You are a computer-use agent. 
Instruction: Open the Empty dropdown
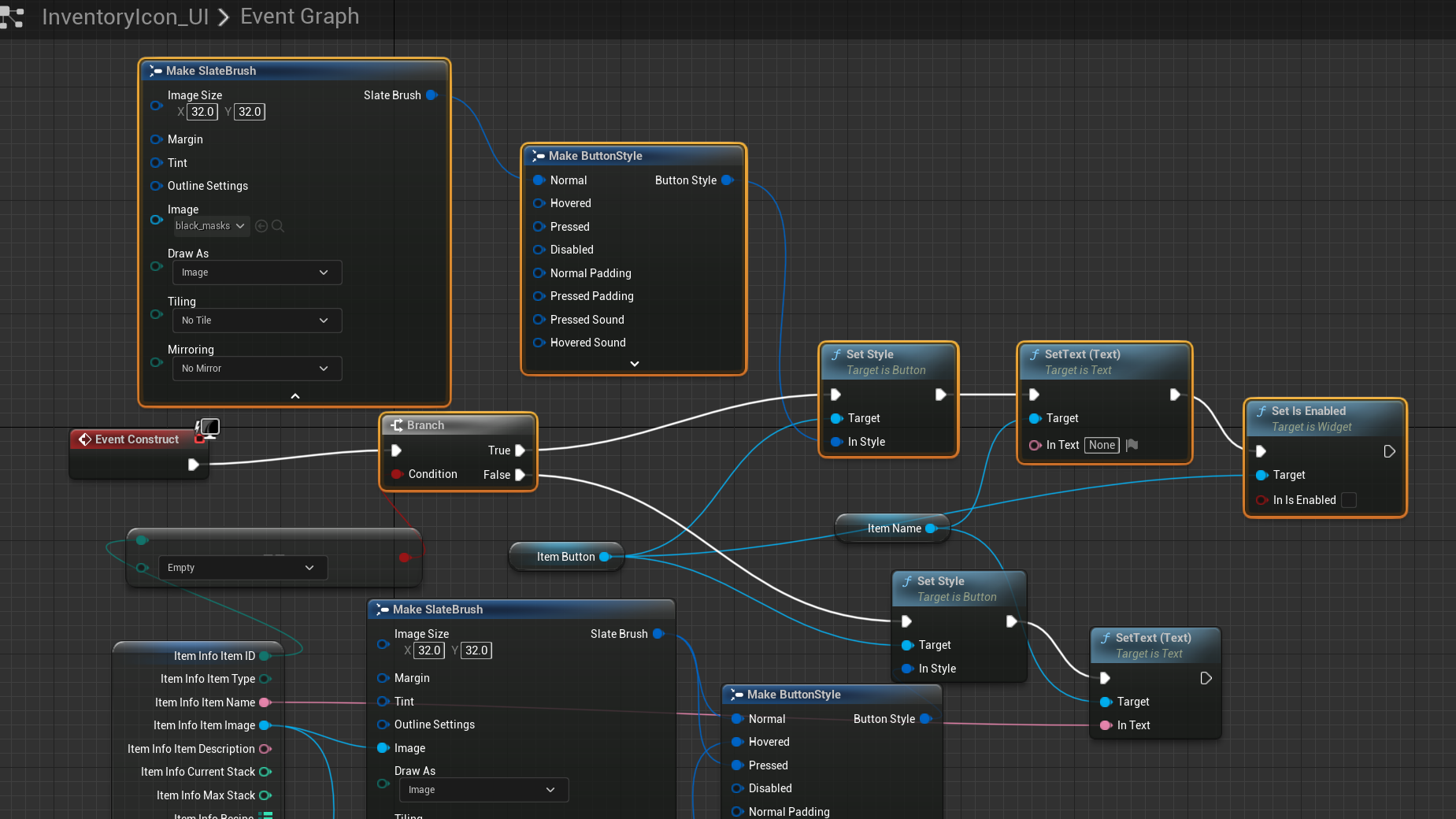tap(243, 568)
